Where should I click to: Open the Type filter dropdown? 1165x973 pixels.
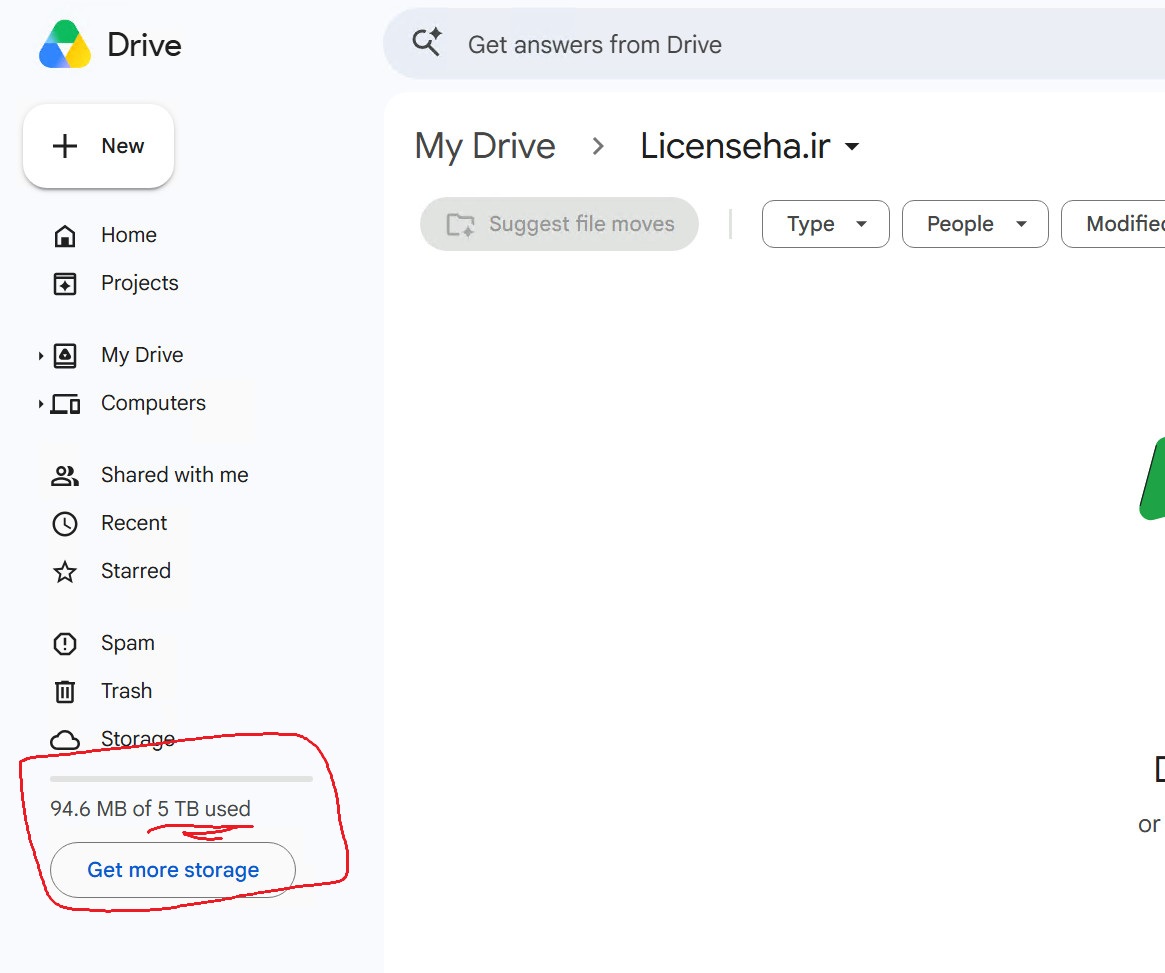coord(825,224)
